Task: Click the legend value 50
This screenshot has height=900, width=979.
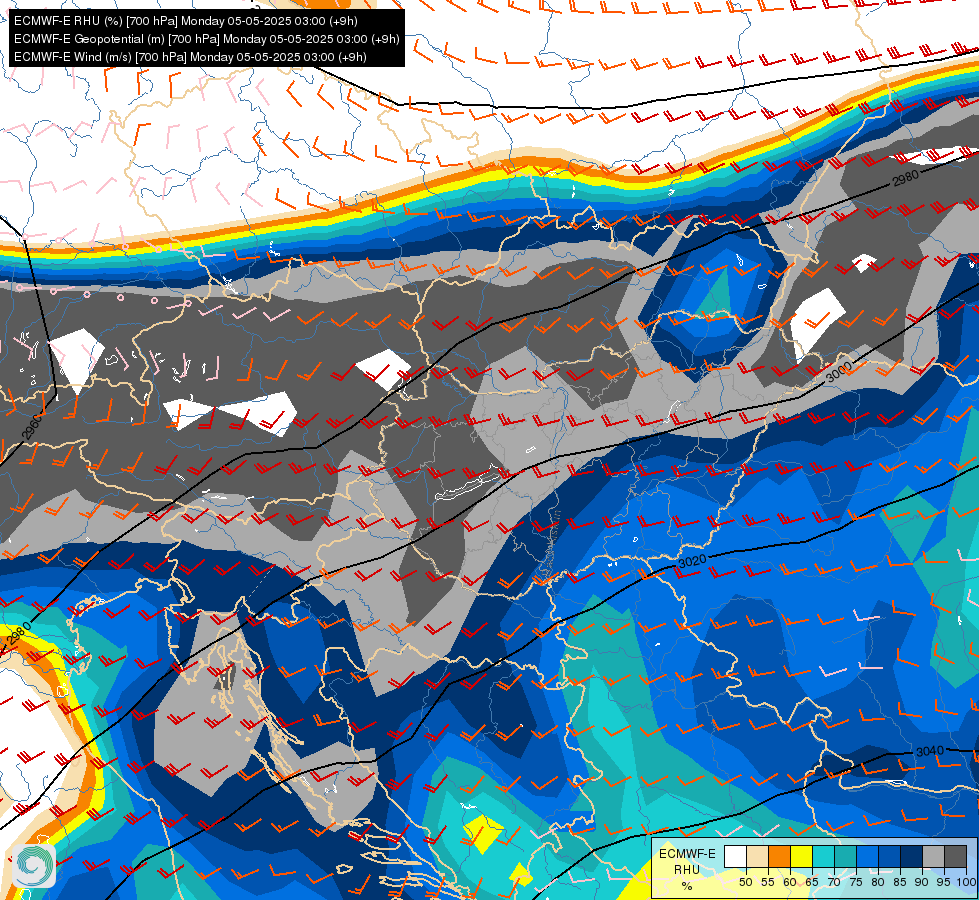Action: point(745,882)
